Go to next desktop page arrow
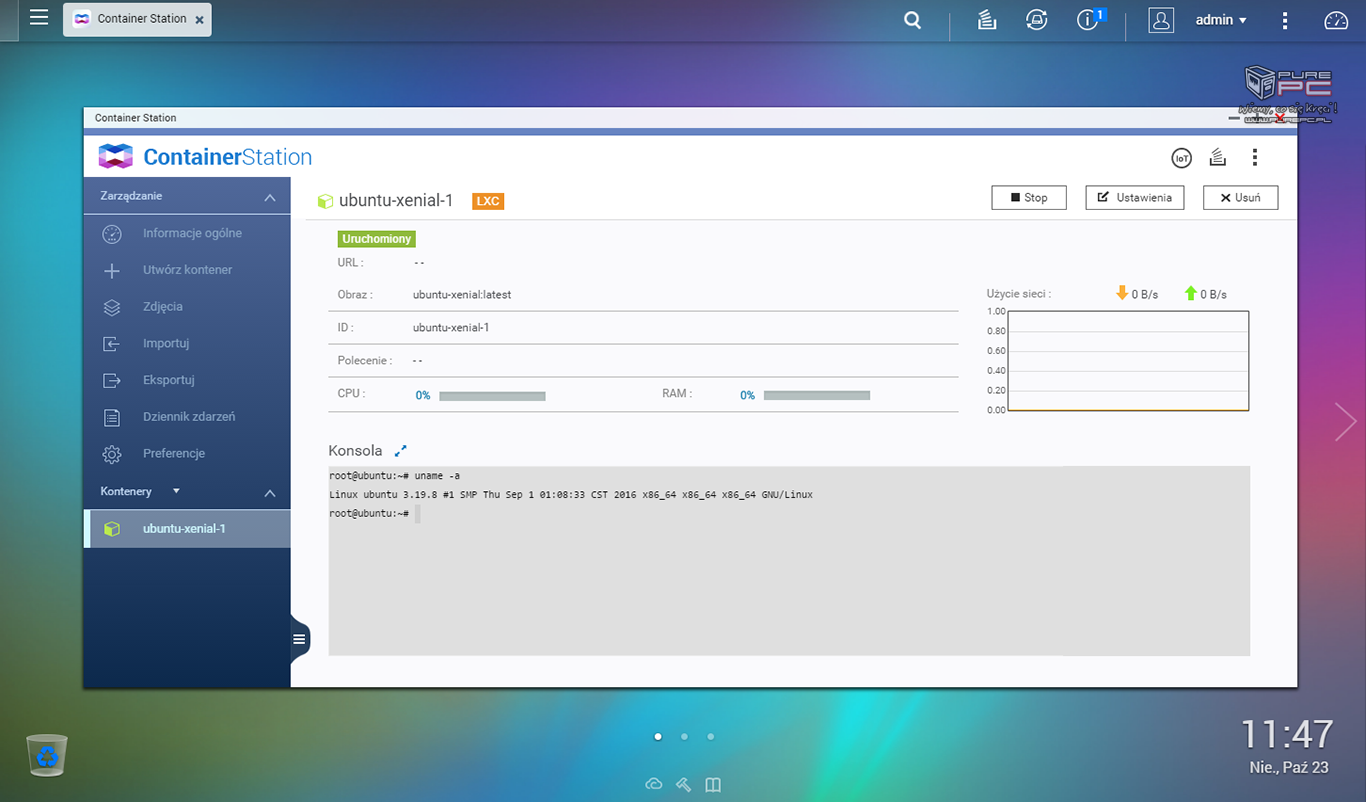Image resolution: width=1366 pixels, height=802 pixels. (x=1345, y=422)
